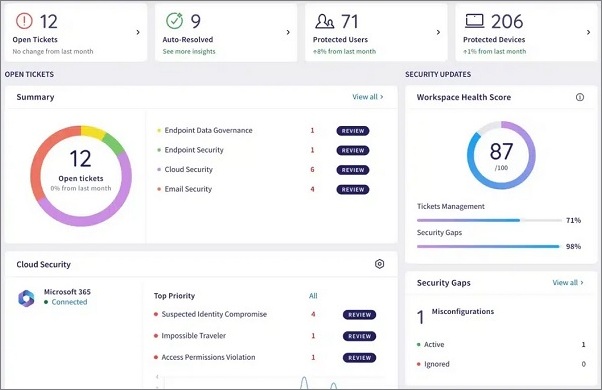Click the Protected Devices laptop icon
Screen dimensions: 602x390
pyautogui.click(x=475, y=21)
